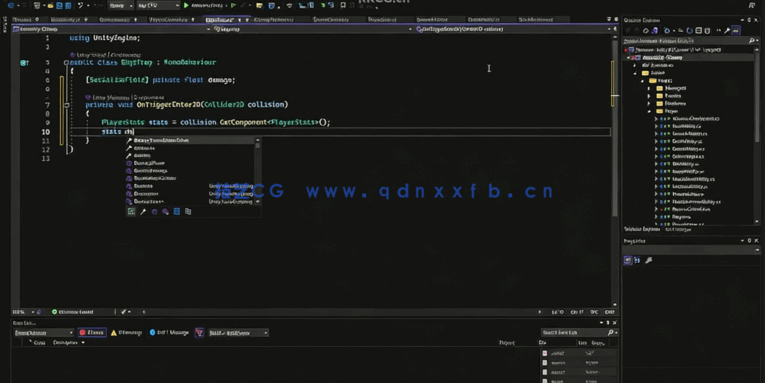Open the project scope dropdown in the navigation bar
765x383 pixels.
pos(112,29)
